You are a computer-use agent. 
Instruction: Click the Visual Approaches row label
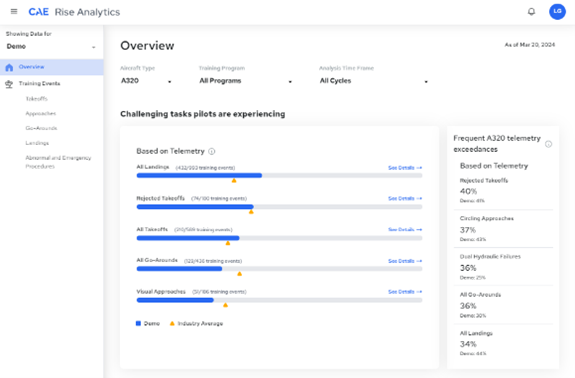tap(161, 292)
